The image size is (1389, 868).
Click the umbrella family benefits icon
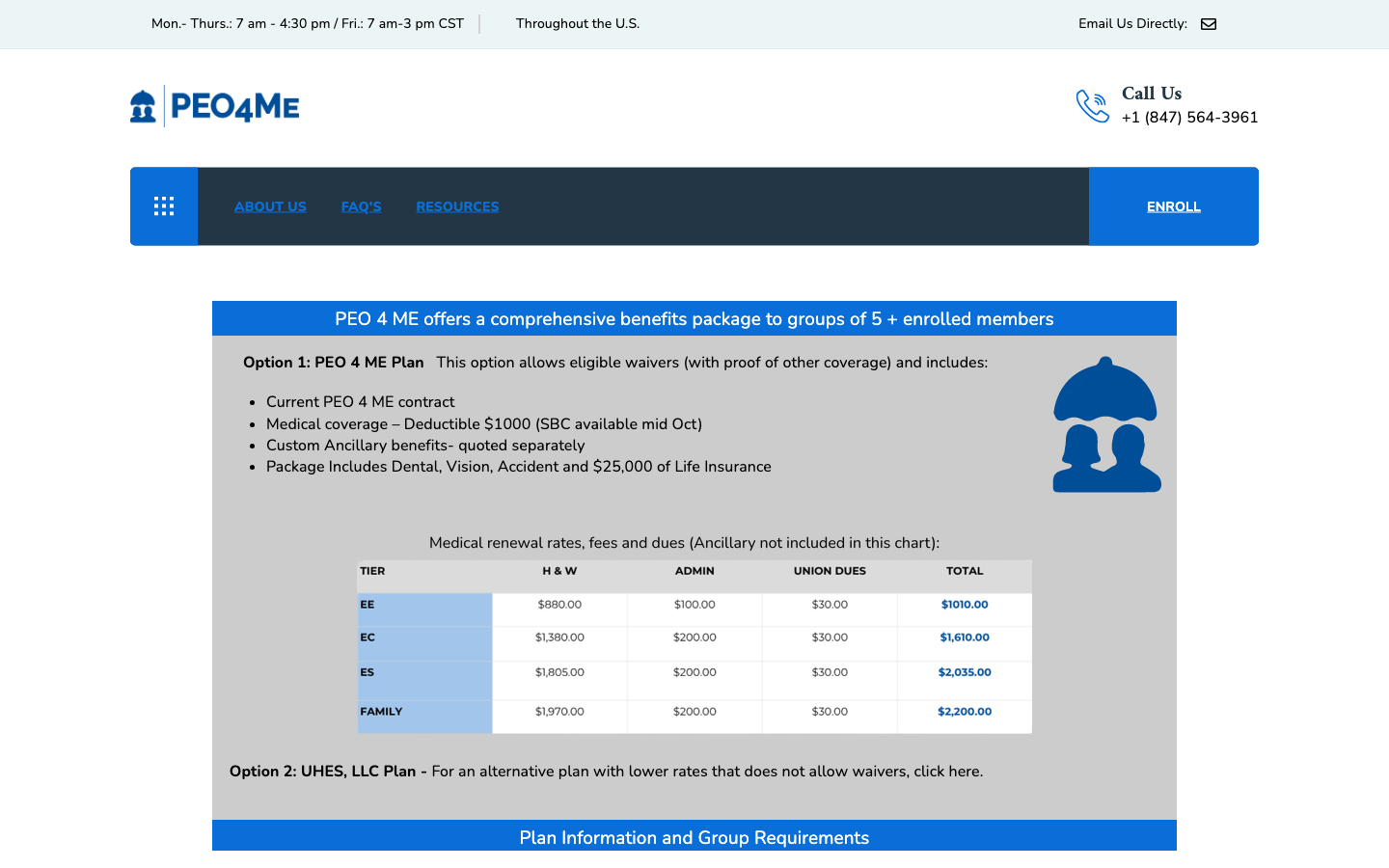pyautogui.click(x=1106, y=424)
